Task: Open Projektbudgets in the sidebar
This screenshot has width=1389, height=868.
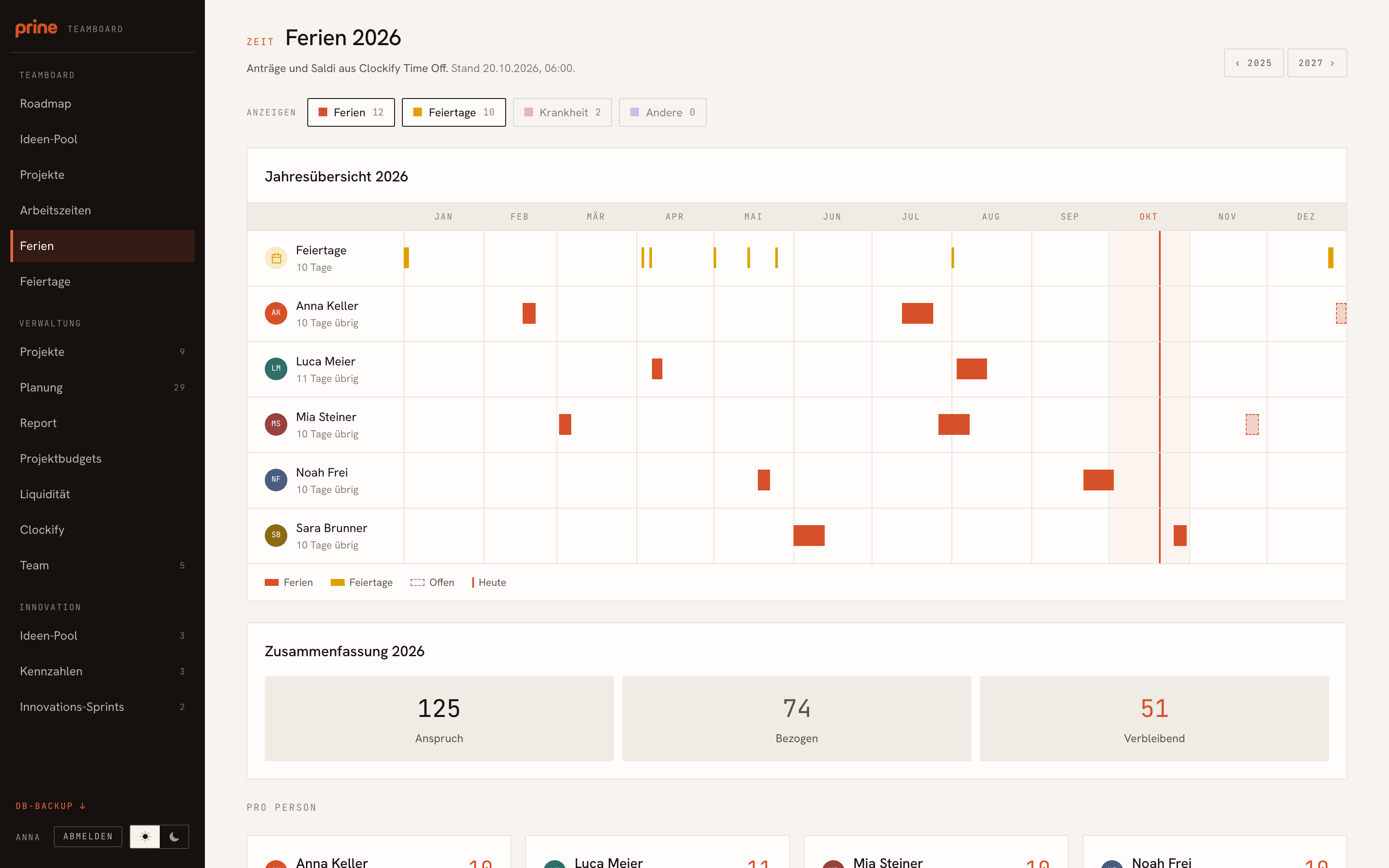Action: coord(102,459)
